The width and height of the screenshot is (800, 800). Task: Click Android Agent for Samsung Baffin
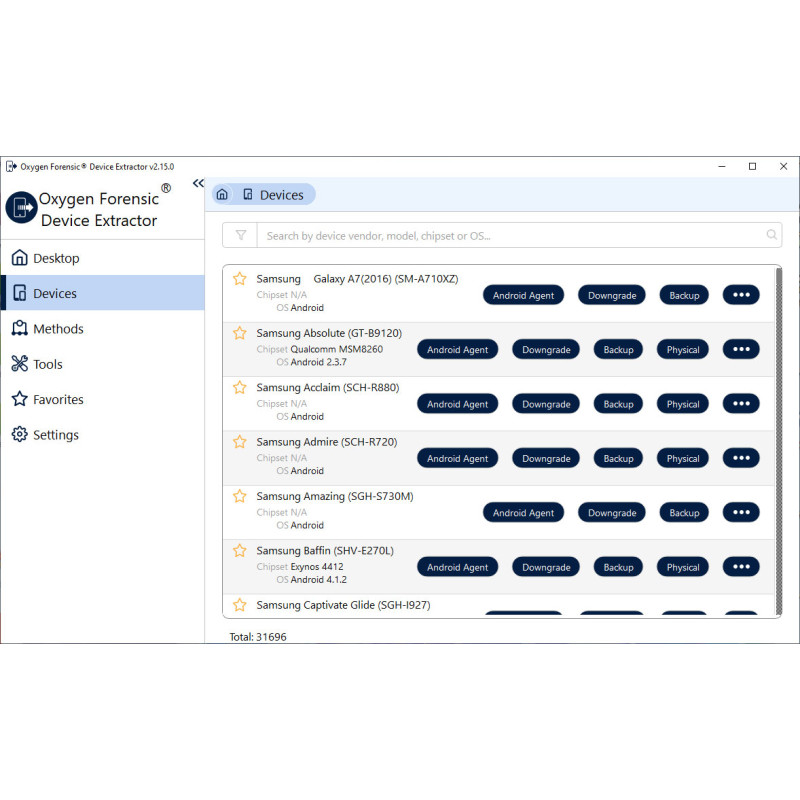457,567
